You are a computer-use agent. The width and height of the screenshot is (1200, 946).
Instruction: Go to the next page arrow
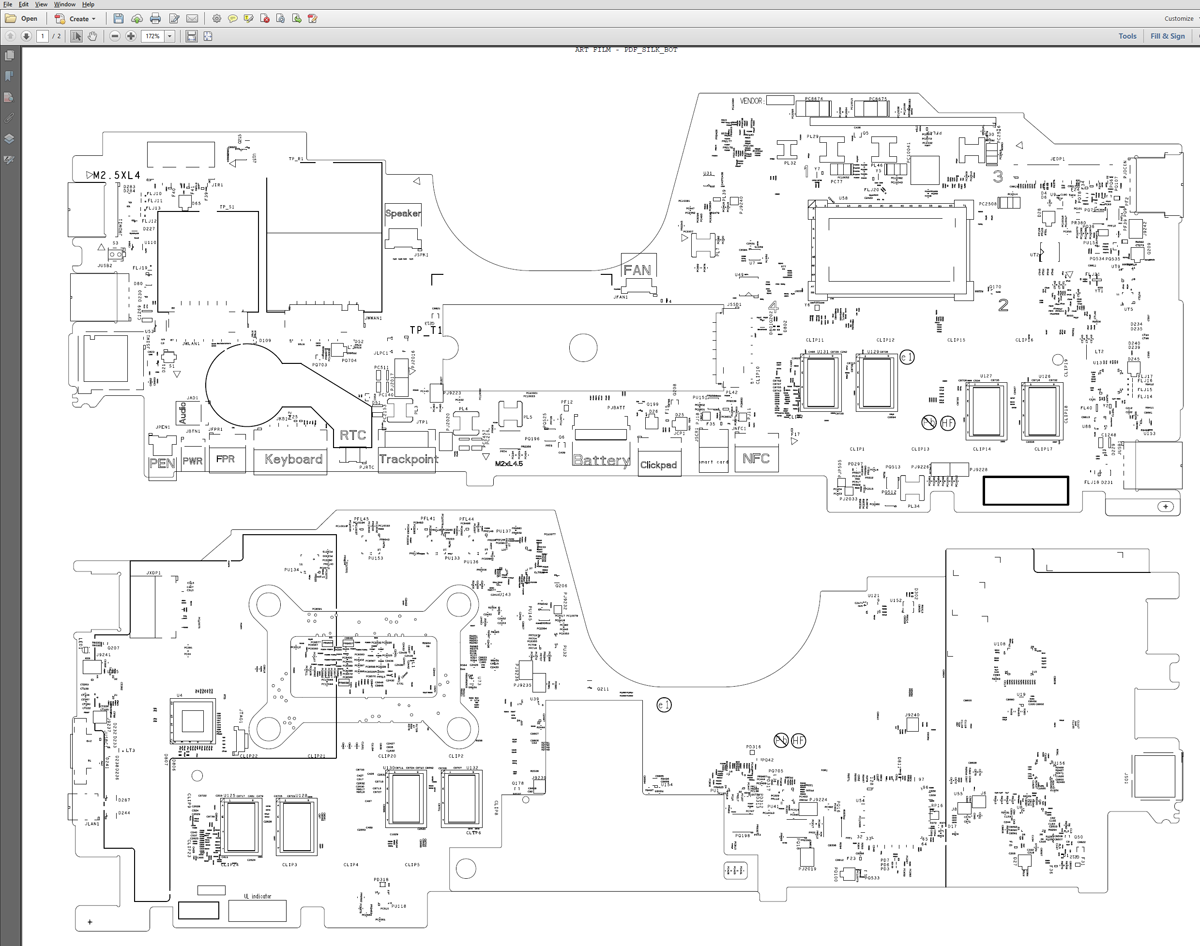click(x=26, y=36)
